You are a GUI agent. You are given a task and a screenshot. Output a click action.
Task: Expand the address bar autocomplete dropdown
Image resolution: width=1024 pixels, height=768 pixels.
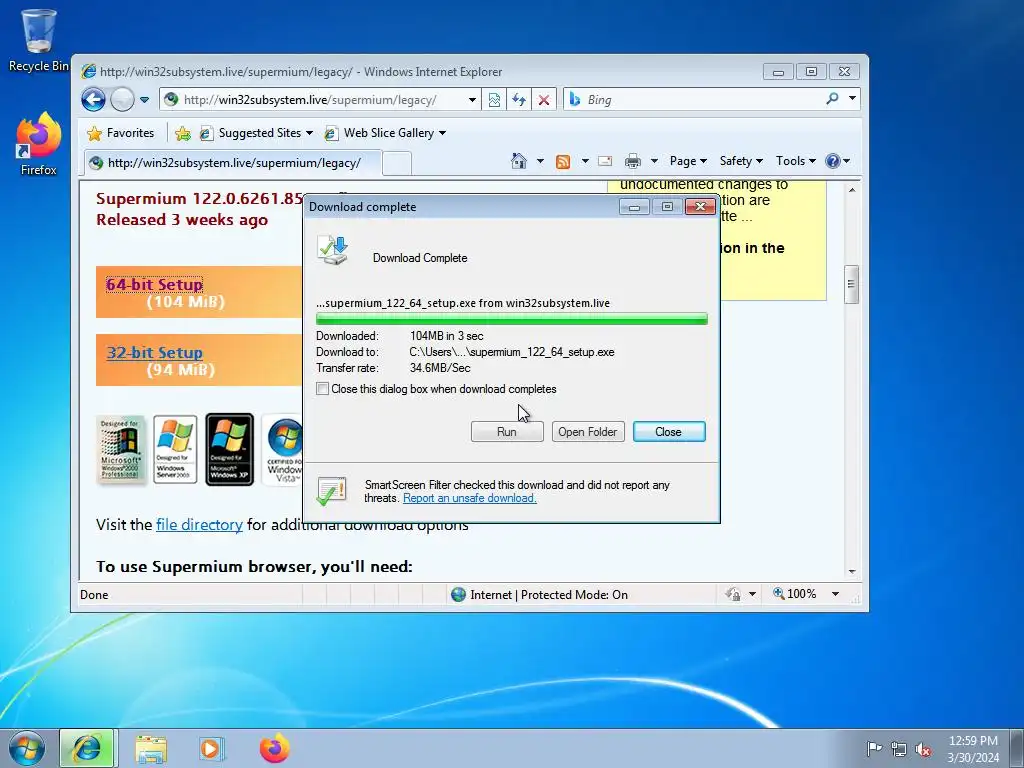click(472, 100)
